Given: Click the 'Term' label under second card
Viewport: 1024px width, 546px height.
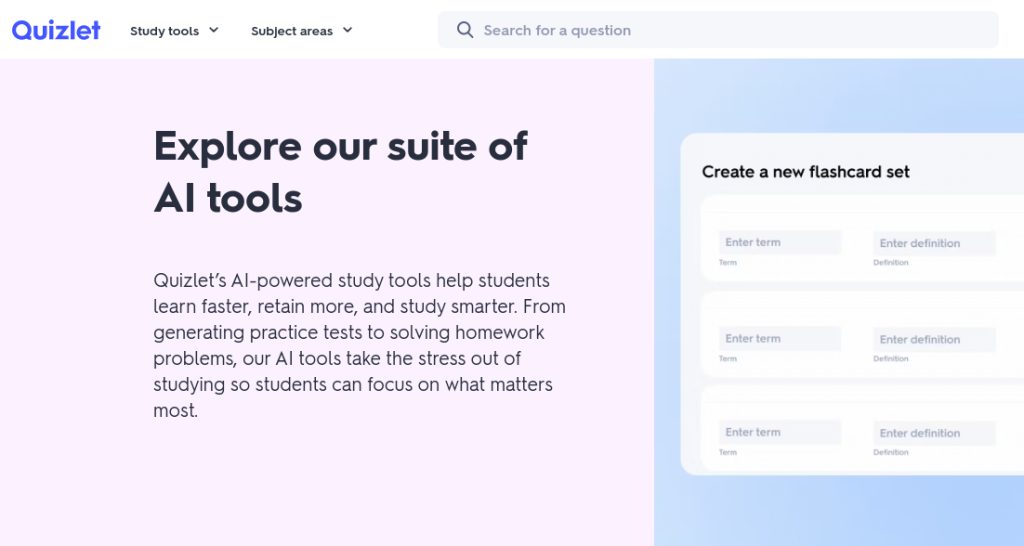Looking at the screenshot, I should tap(728, 359).
